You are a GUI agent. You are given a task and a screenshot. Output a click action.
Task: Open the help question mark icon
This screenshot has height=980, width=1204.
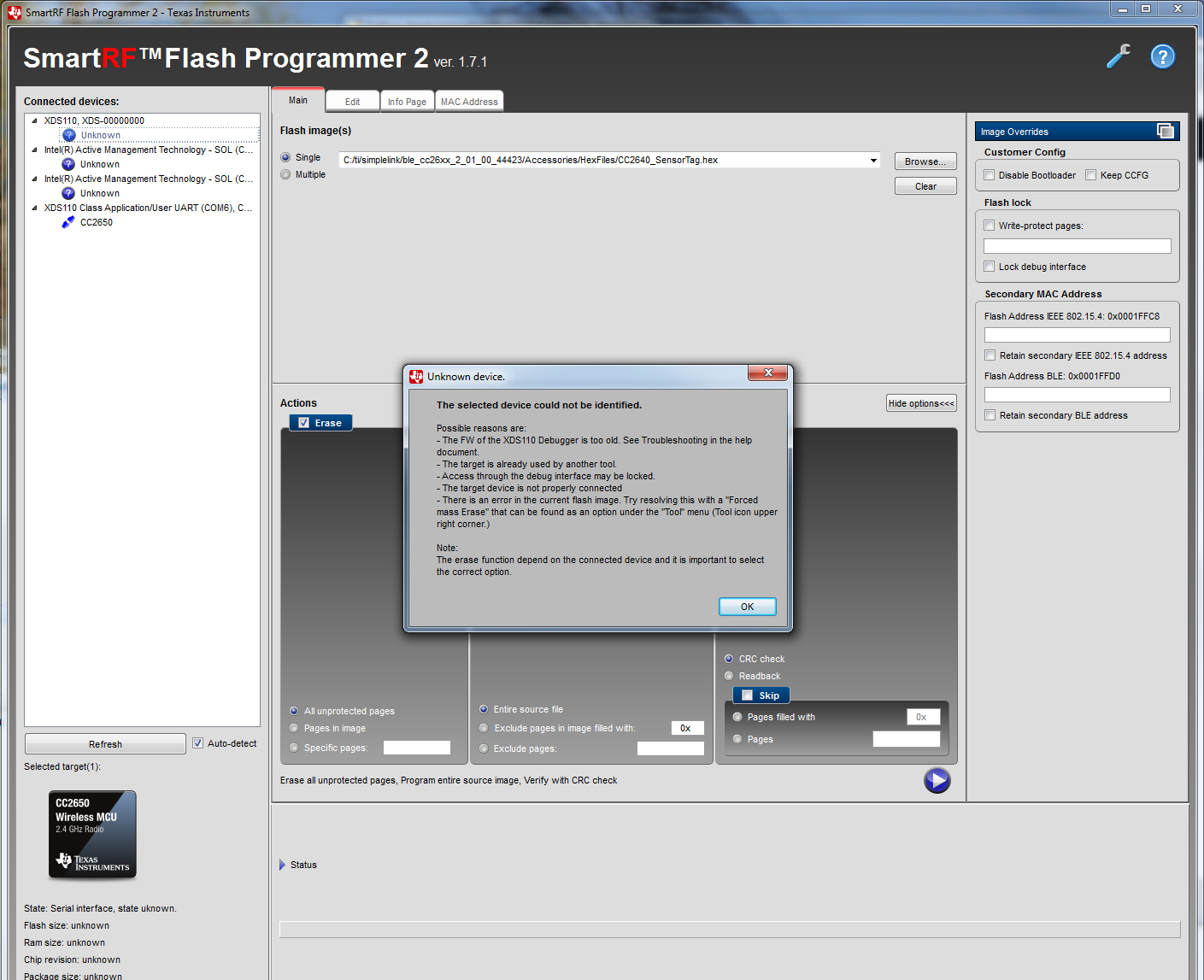click(1163, 56)
